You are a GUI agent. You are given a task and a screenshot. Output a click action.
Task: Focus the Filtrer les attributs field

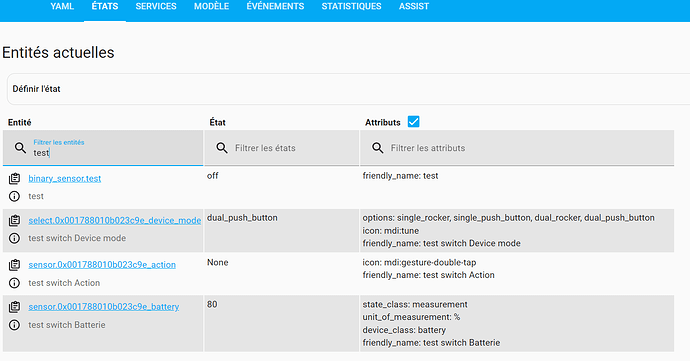[x=517, y=148]
